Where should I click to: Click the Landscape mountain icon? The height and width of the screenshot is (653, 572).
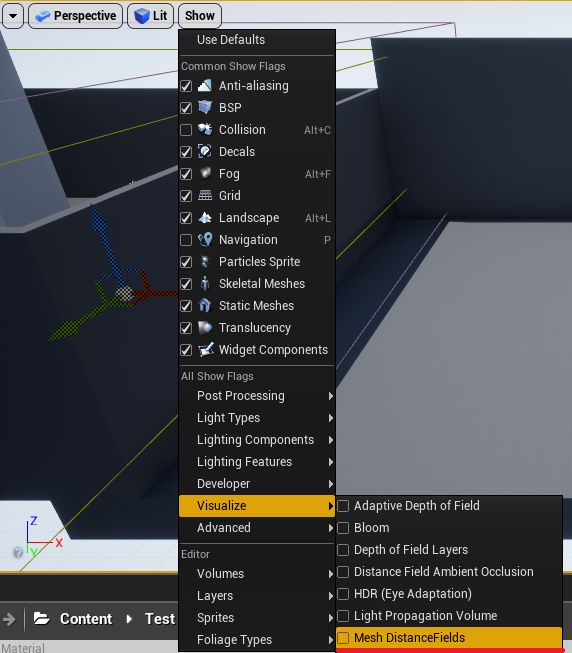pyautogui.click(x=205, y=217)
